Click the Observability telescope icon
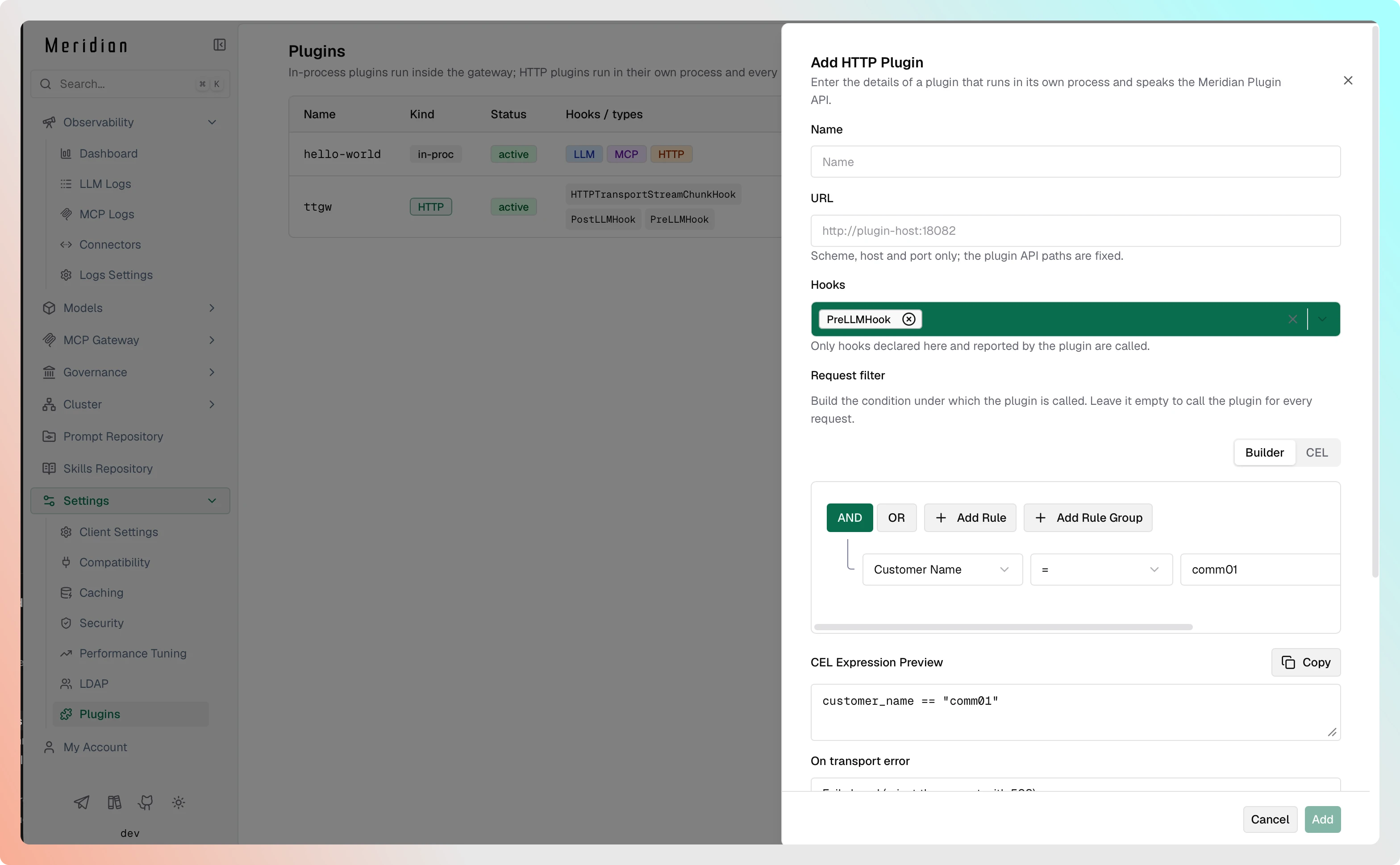1400x865 pixels. 49,122
